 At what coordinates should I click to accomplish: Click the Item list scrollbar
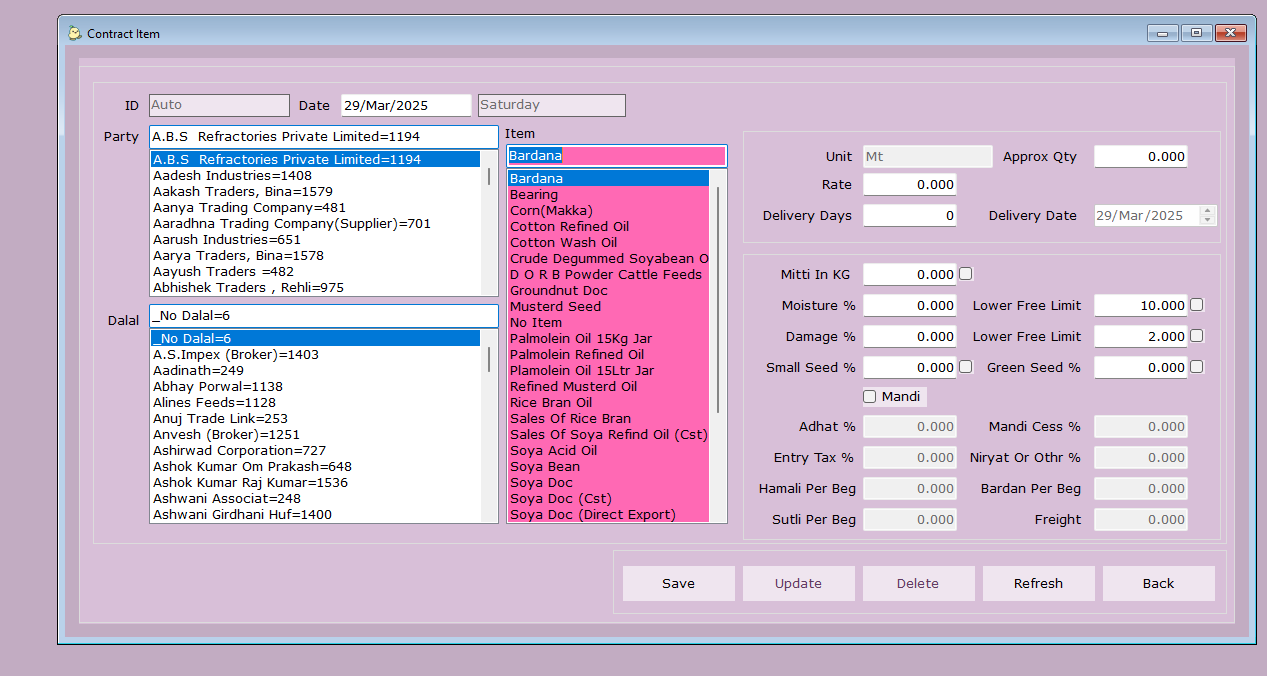pos(718,346)
